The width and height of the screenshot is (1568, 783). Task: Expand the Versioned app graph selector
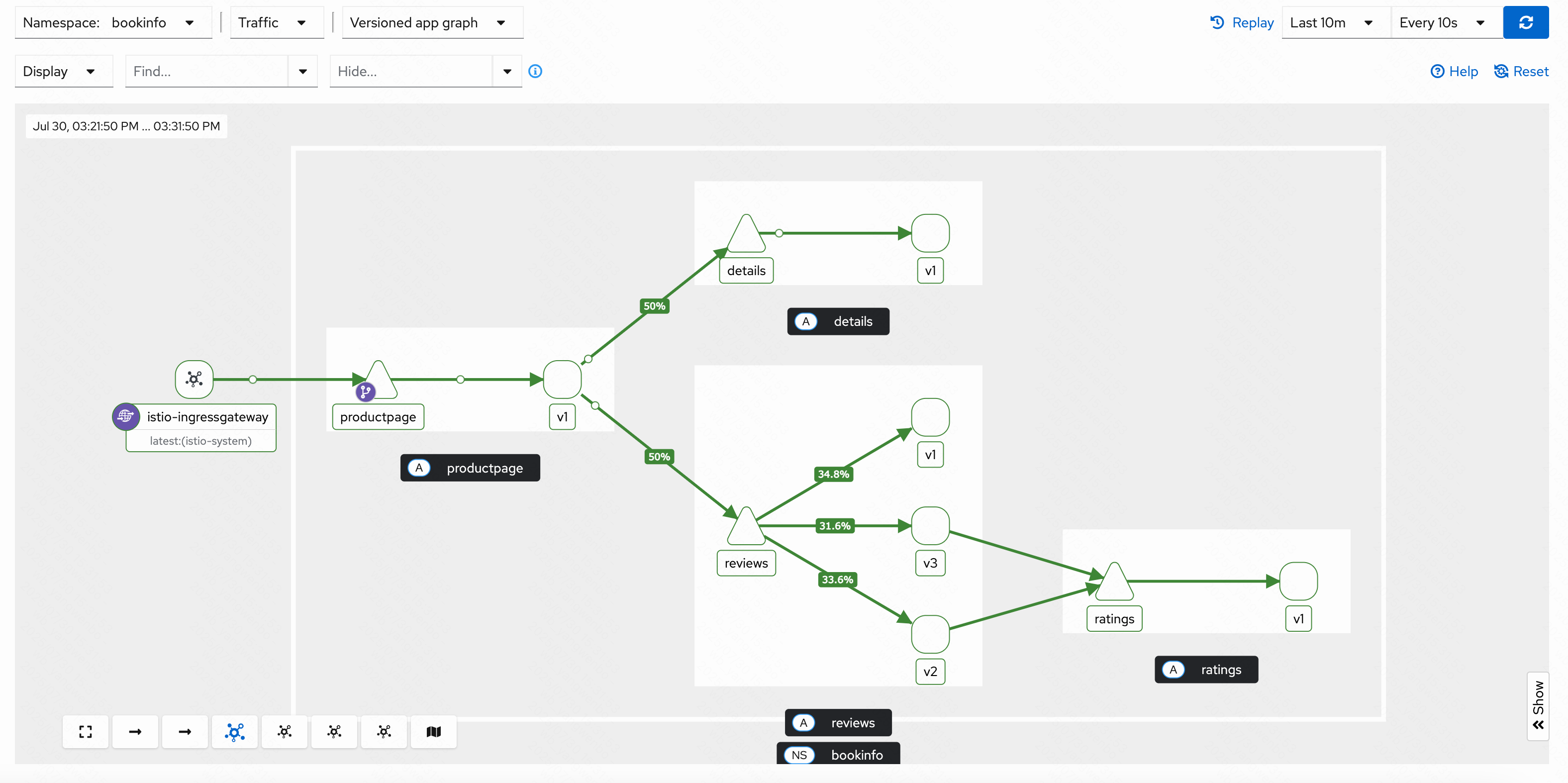(x=432, y=22)
